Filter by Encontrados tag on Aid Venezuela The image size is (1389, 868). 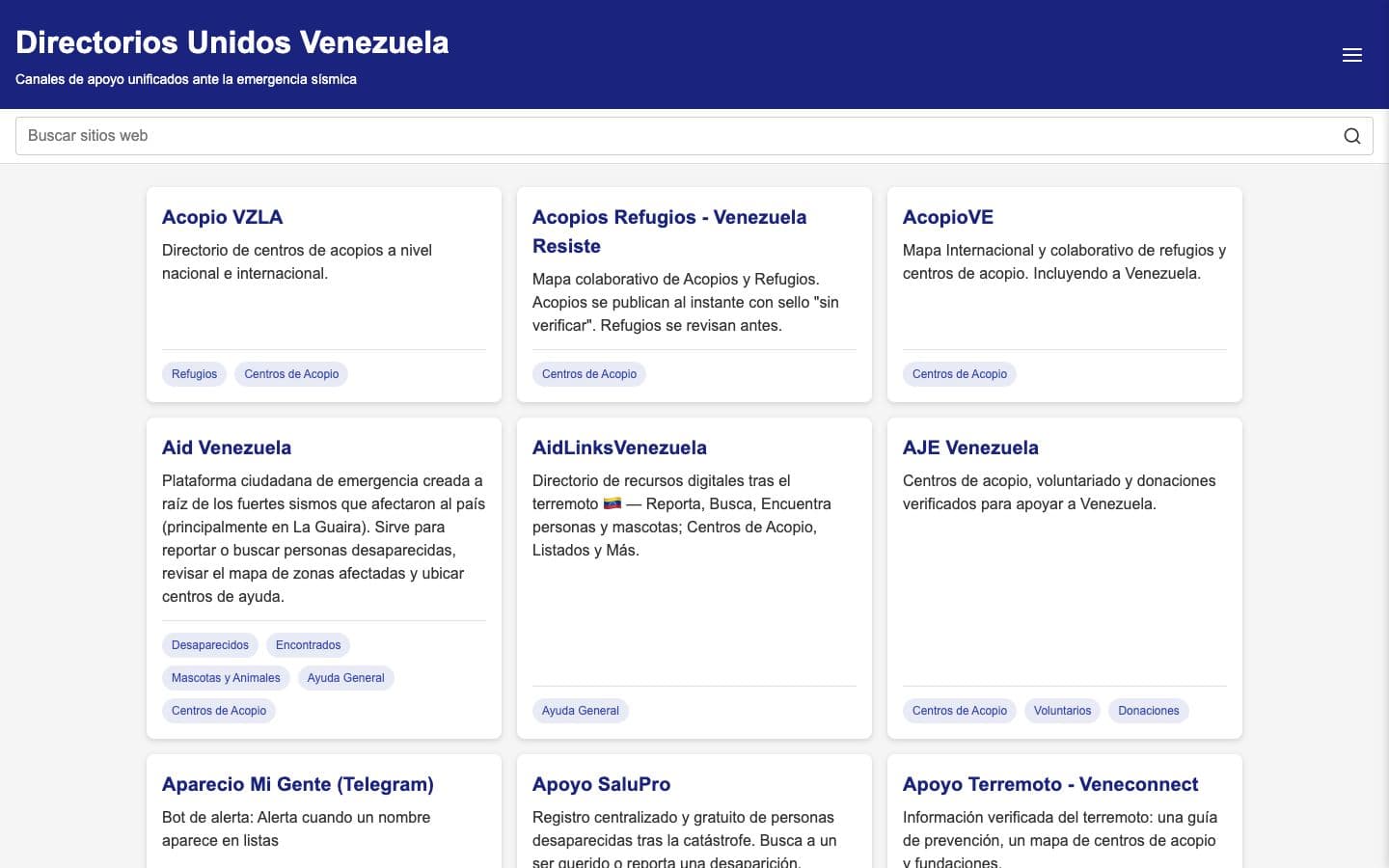tap(308, 645)
